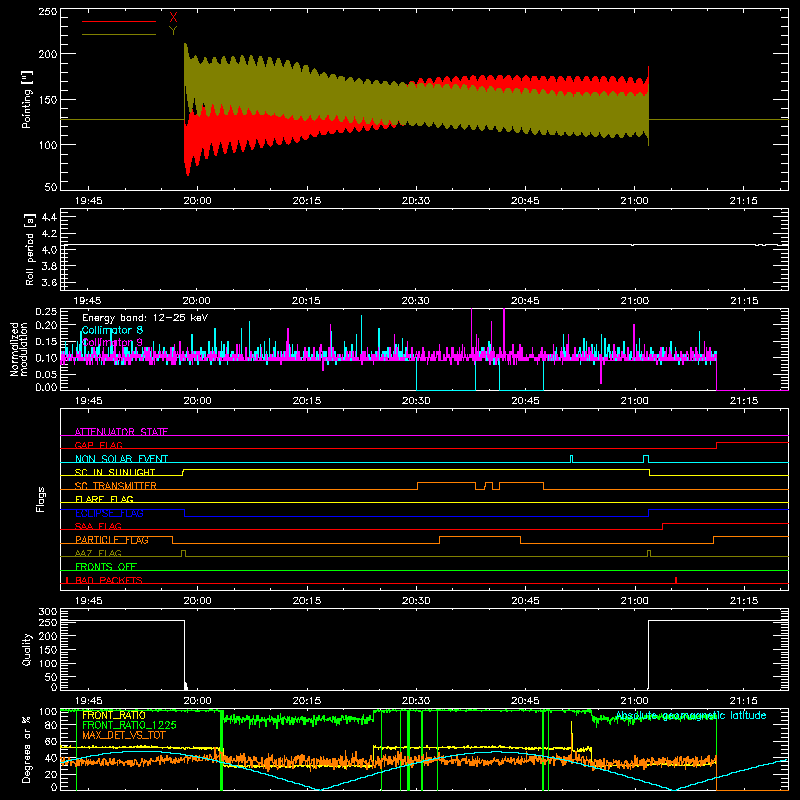
Task: Click the 20:15 time label under modulation plot
Action: (x=307, y=401)
